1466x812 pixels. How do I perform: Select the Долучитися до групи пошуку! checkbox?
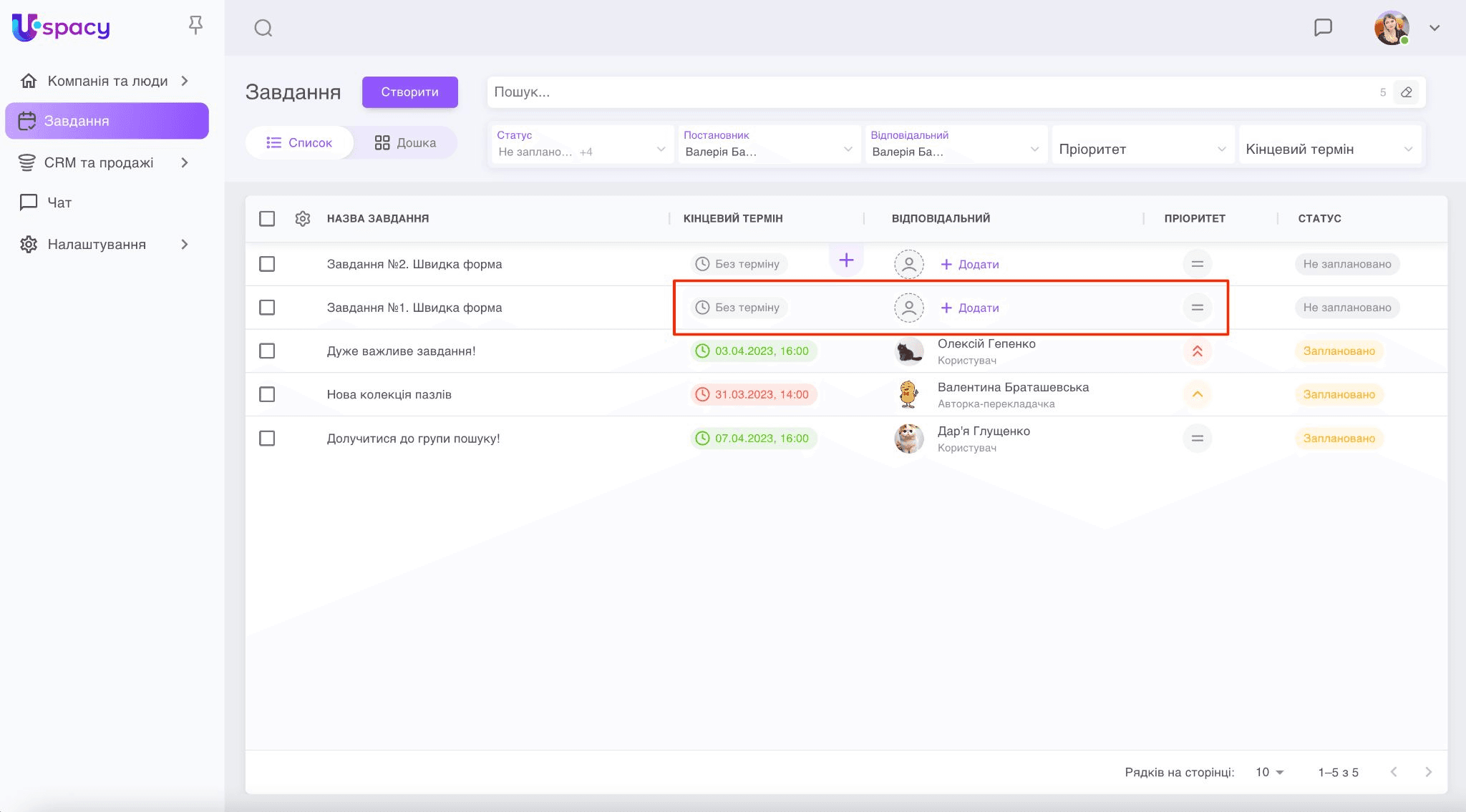pos(267,438)
